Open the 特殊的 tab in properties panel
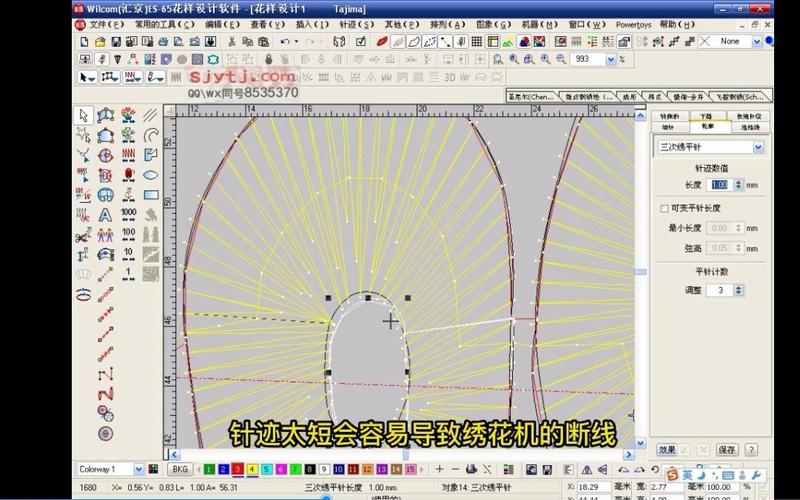This screenshot has width=800, height=500. pyautogui.click(x=670, y=116)
